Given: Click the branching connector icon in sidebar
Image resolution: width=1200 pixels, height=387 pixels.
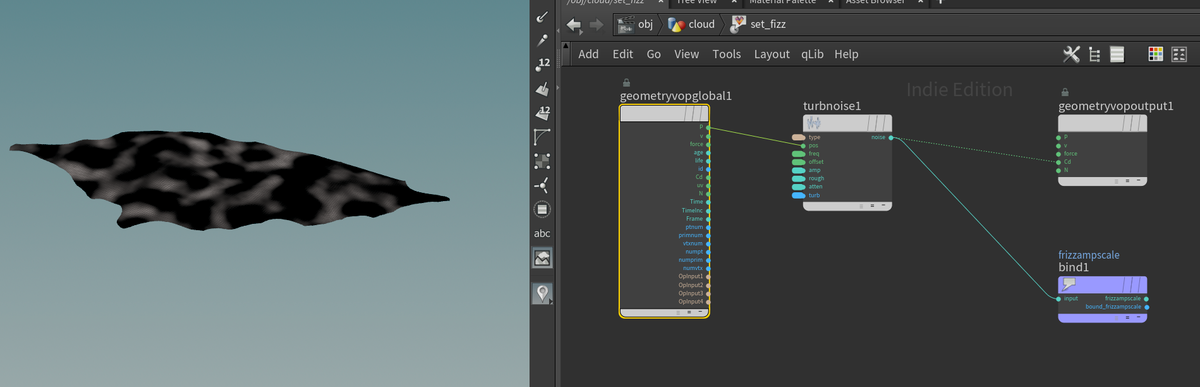Looking at the screenshot, I should 542,186.
